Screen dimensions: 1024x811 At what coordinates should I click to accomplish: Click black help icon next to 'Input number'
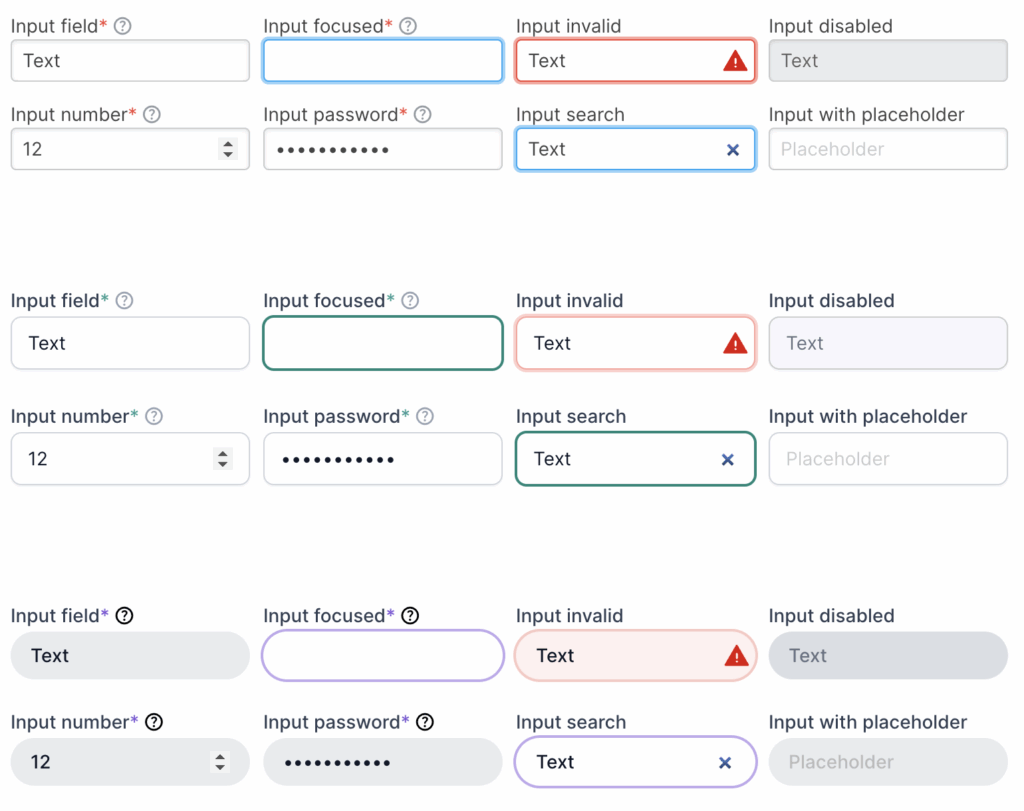(x=154, y=722)
